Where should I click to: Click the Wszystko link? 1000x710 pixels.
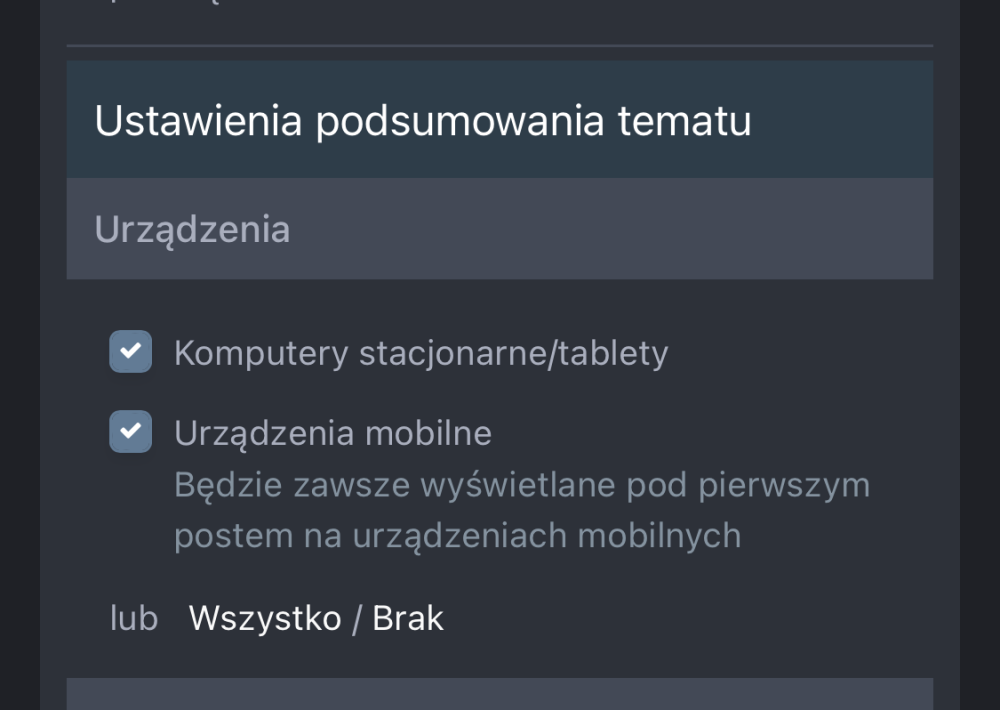point(265,618)
